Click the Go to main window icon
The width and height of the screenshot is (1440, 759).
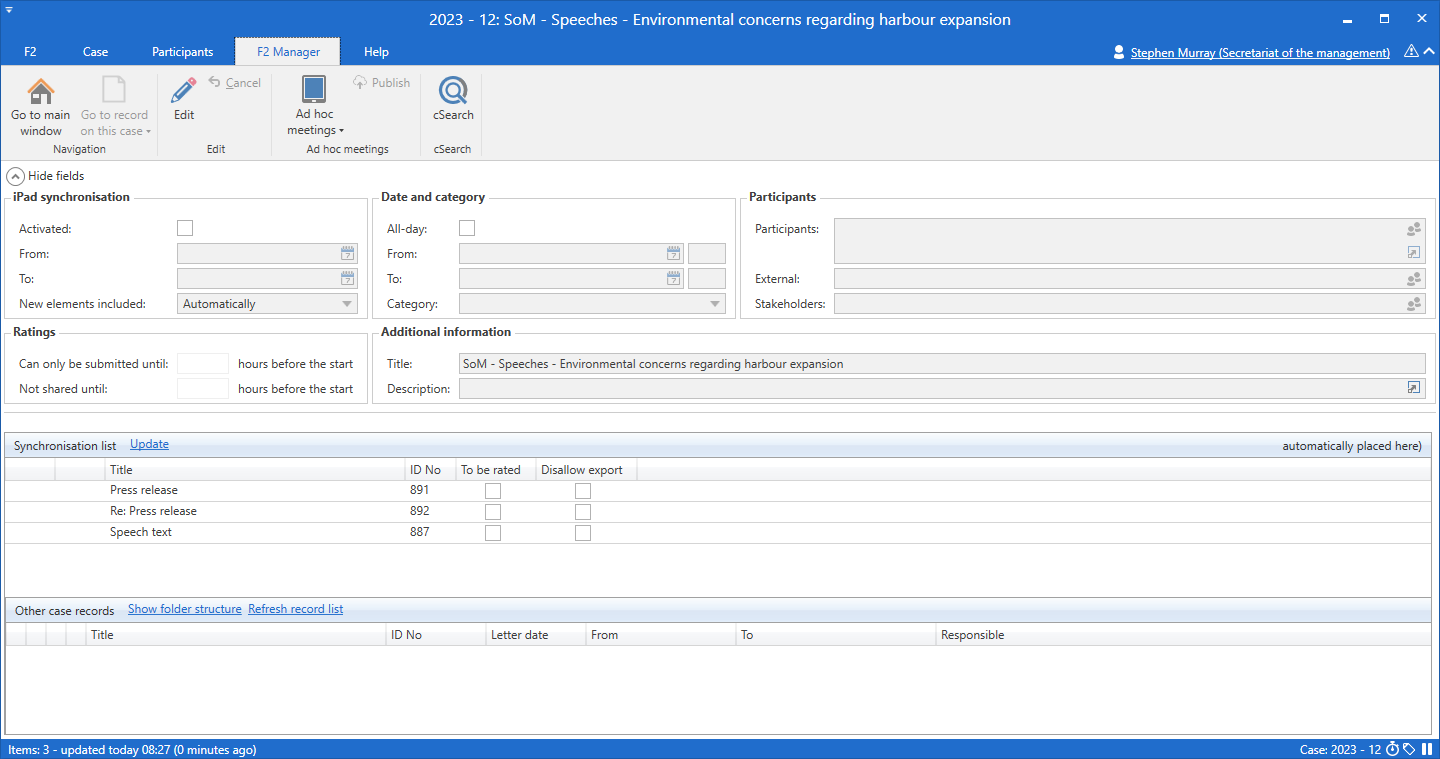[x=41, y=92]
